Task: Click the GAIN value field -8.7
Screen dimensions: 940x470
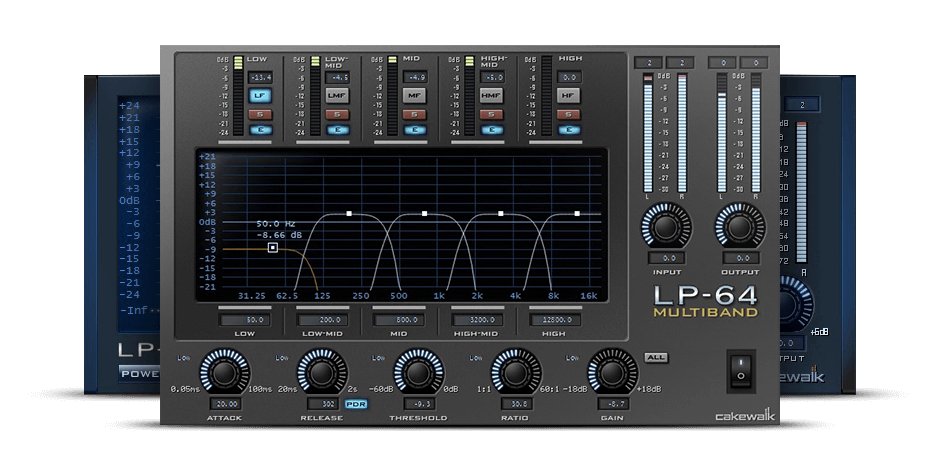Action: click(613, 404)
